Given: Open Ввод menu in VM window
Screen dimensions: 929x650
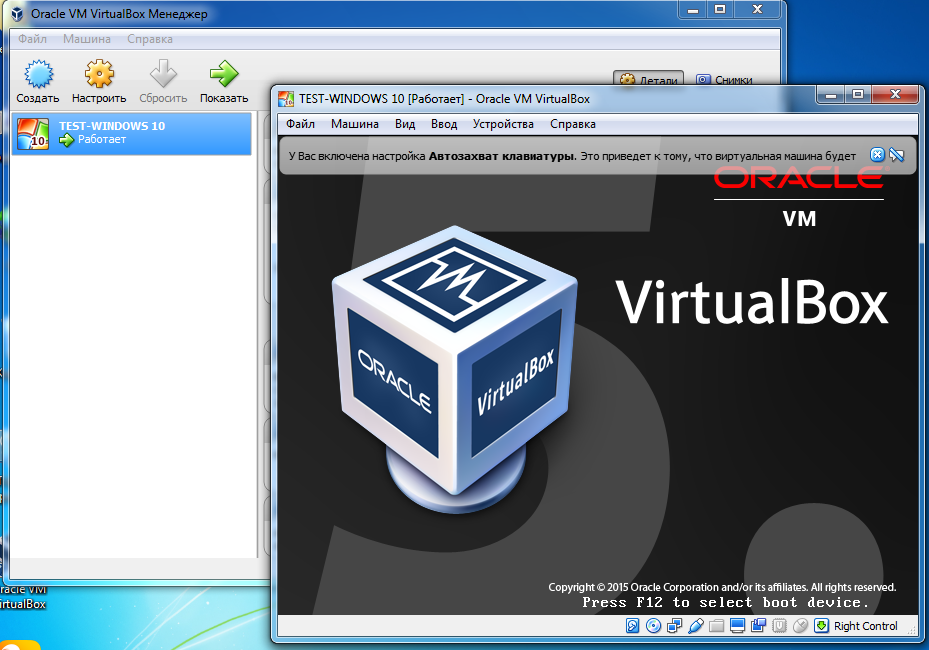Looking at the screenshot, I should pyautogui.click(x=444, y=124).
